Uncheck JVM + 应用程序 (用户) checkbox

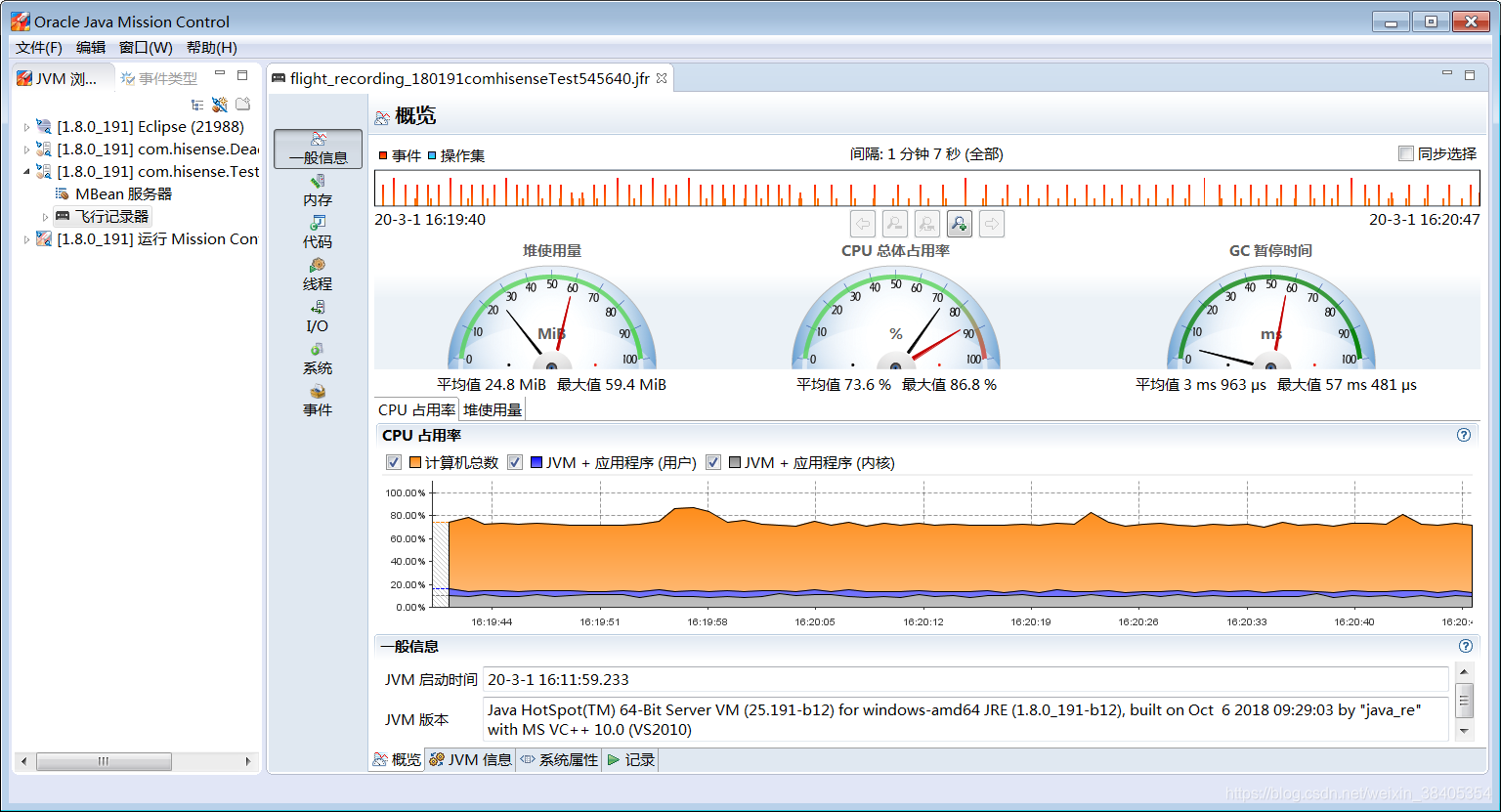[515, 462]
